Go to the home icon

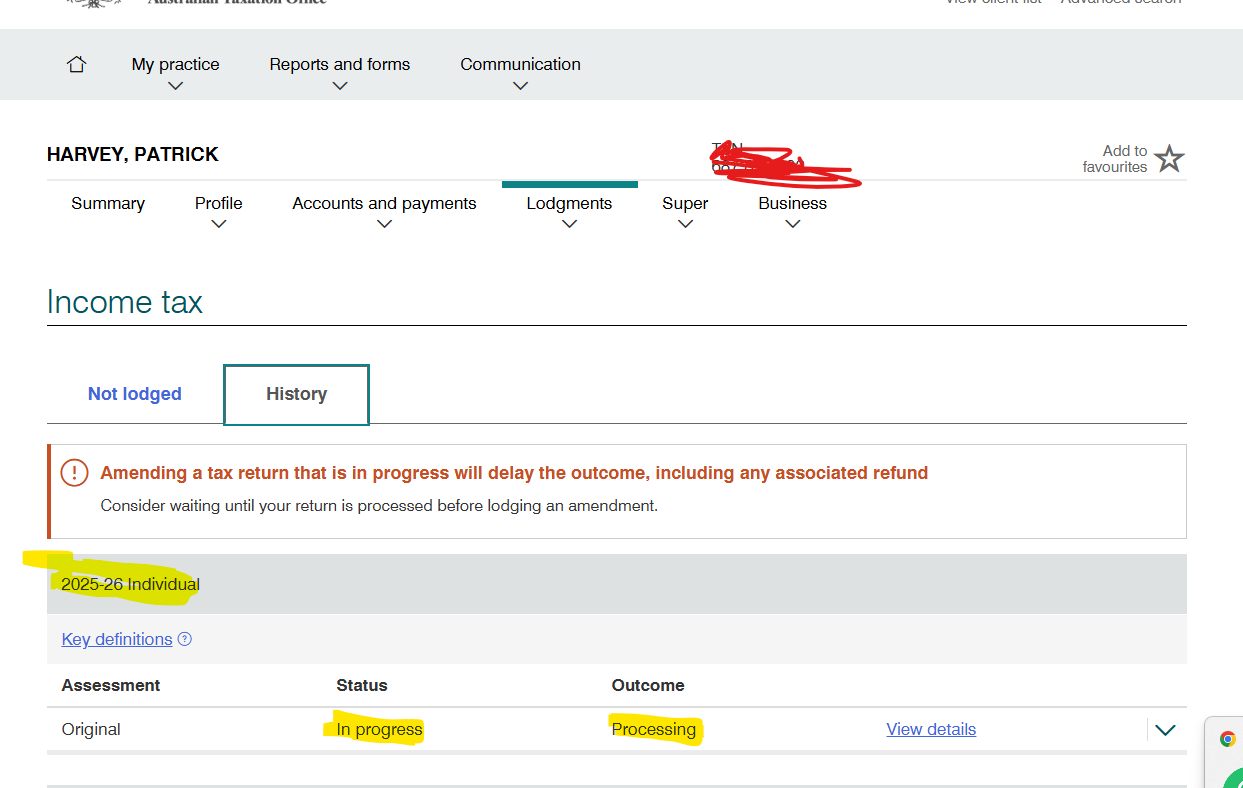(x=76, y=65)
